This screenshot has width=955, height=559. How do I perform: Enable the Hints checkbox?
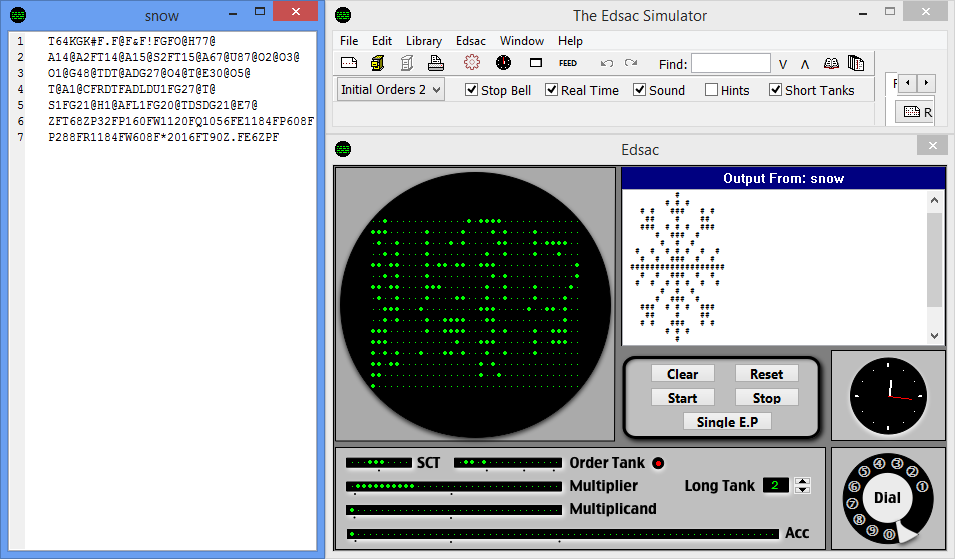[x=712, y=90]
